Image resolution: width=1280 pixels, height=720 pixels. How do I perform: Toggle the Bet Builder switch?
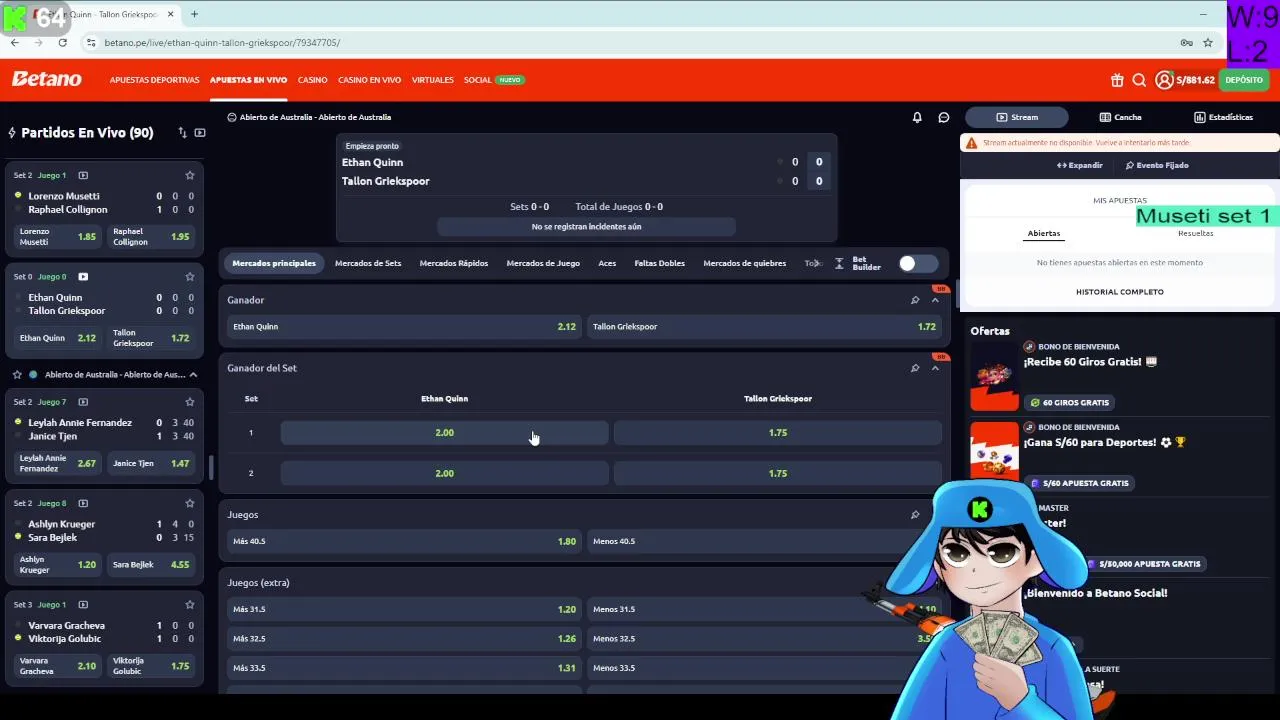918,263
